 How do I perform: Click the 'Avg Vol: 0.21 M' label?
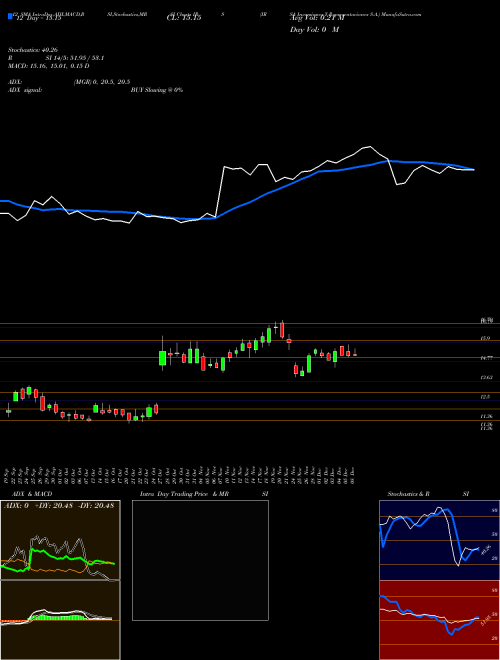click(317, 18)
